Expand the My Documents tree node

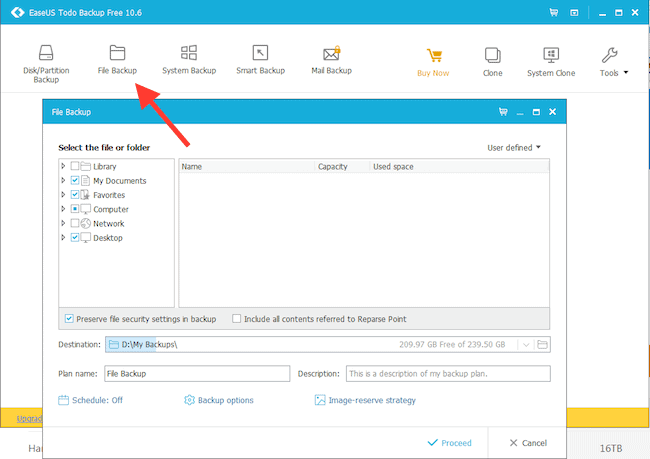click(x=63, y=180)
